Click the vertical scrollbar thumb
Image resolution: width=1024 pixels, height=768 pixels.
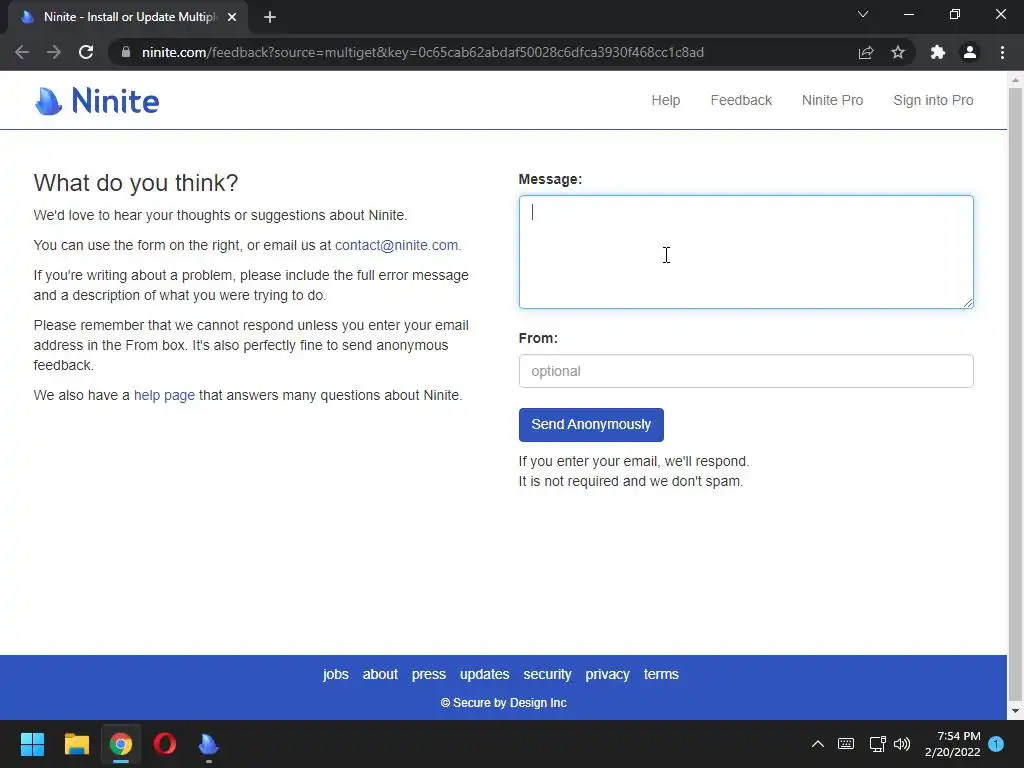point(1015,394)
